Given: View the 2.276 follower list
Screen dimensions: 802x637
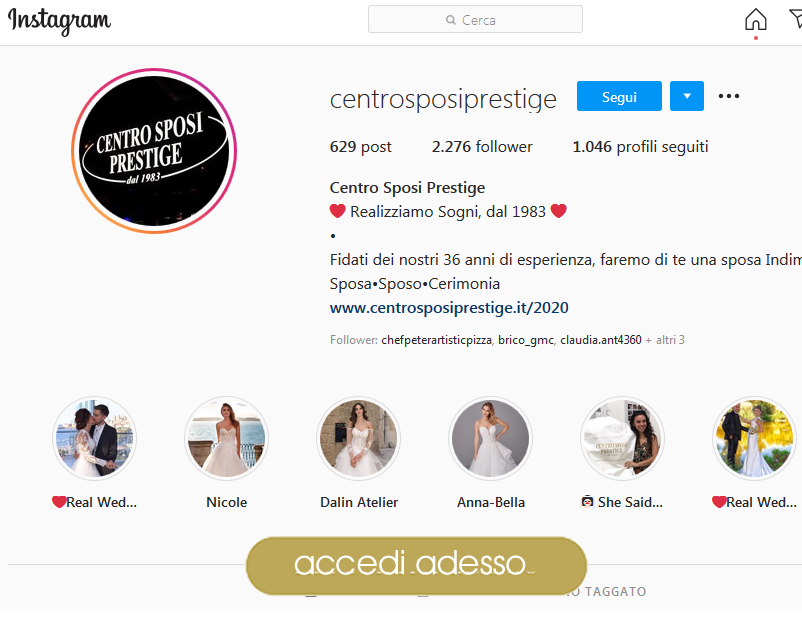Looking at the screenshot, I should pos(482,147).
